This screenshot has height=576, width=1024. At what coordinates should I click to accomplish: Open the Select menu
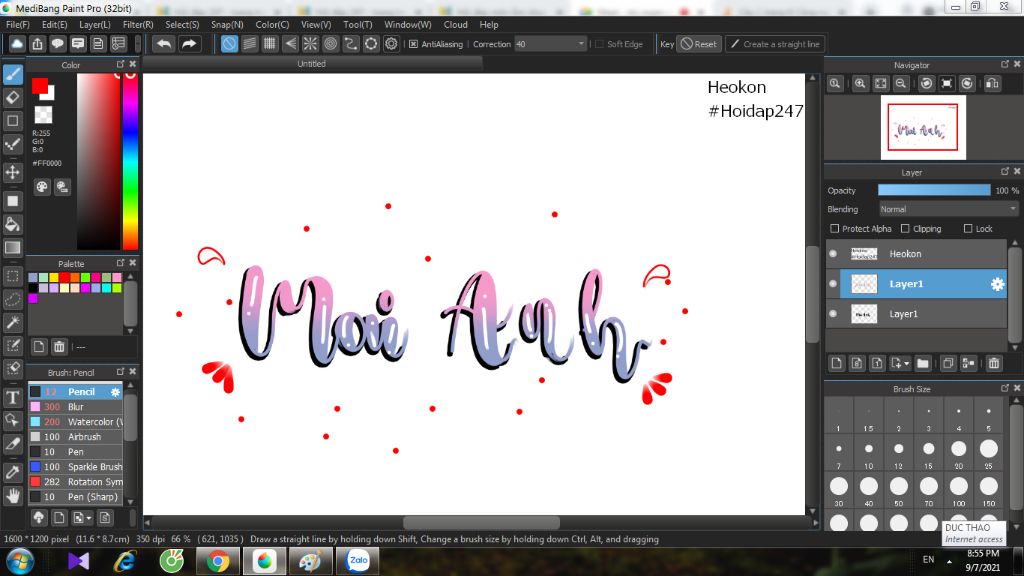click(x=182, y=25)
